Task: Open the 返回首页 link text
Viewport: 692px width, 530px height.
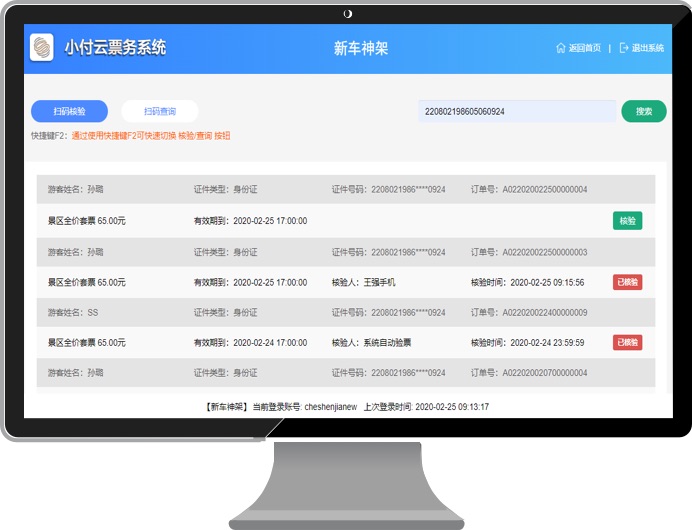Action: click(585, 48)
